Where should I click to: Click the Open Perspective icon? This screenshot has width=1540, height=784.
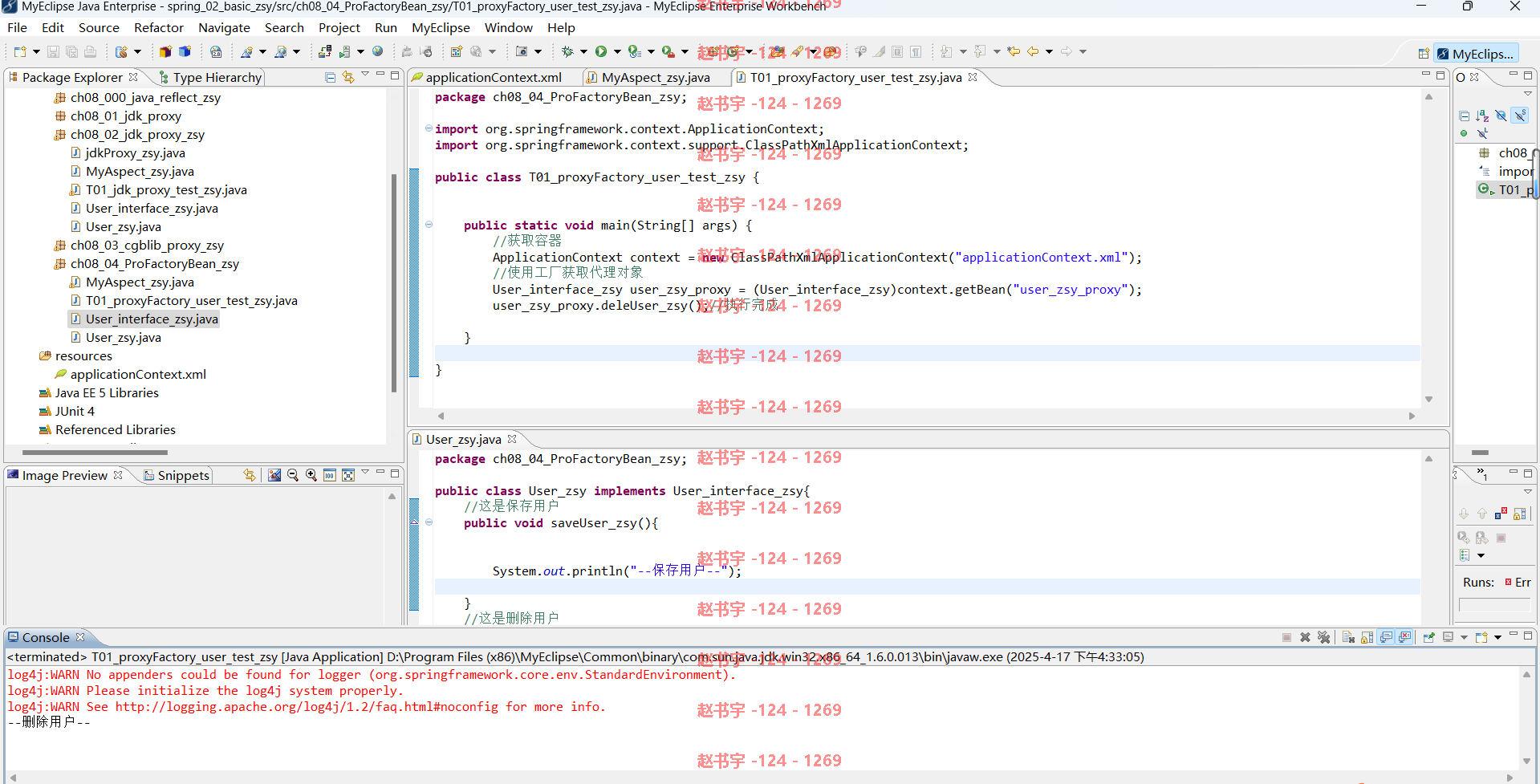point(1423,54)
